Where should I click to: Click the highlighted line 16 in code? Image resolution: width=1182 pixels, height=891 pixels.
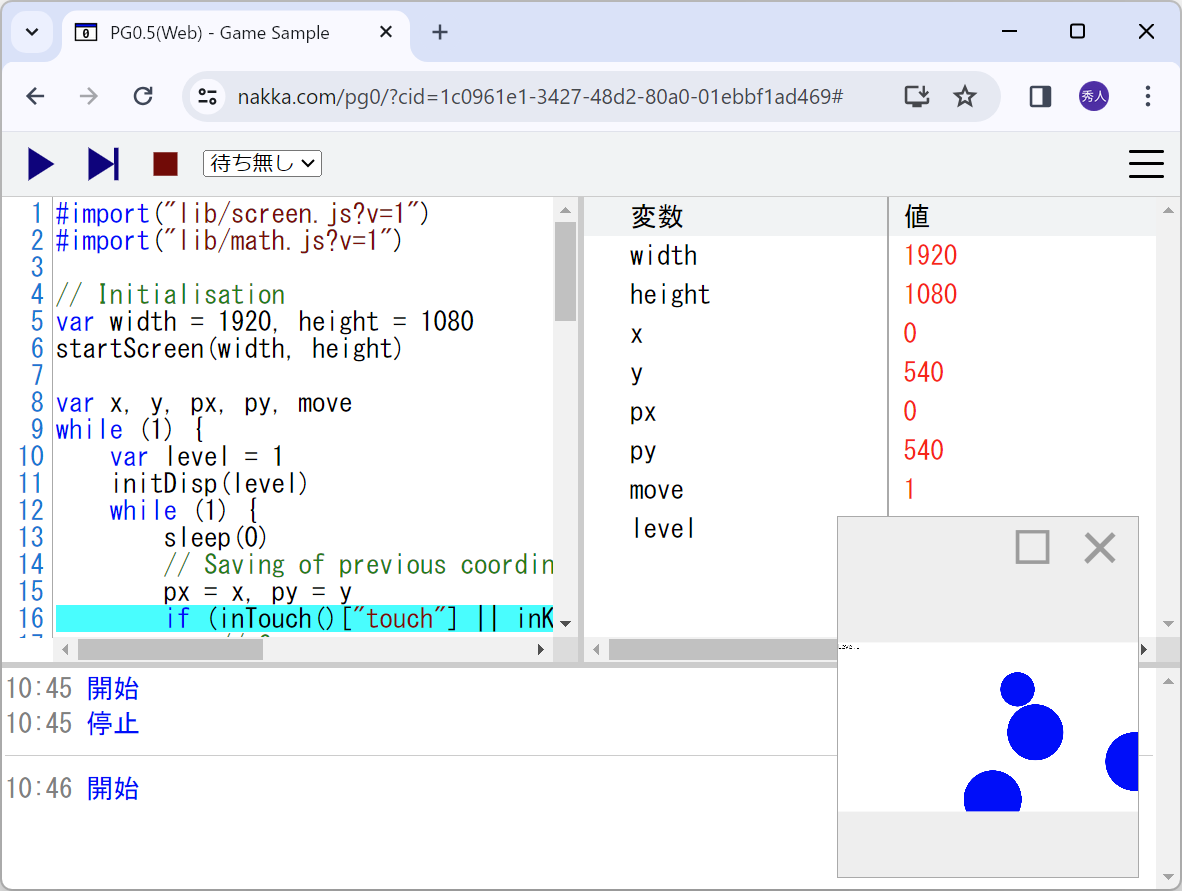[x=305, y=619]
